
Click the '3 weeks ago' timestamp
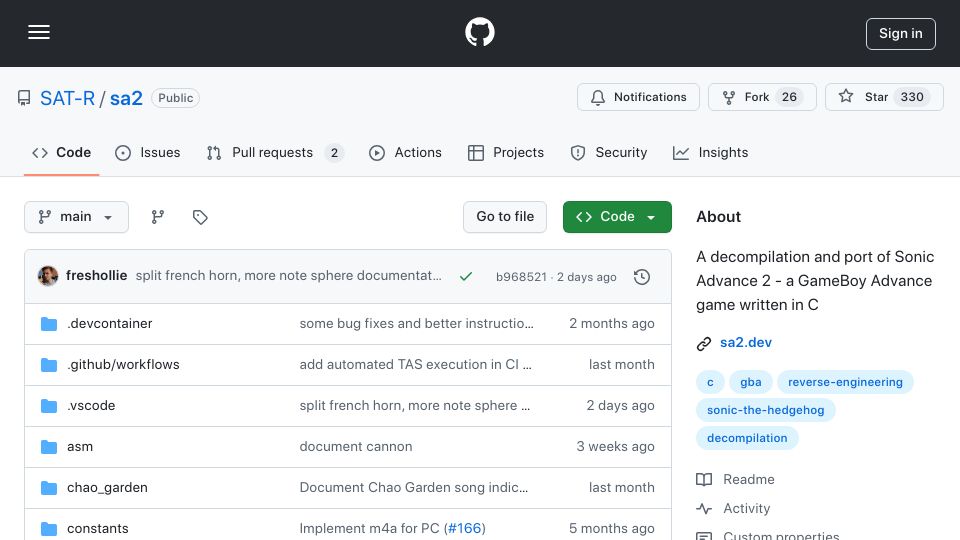(x=615, y=446)
